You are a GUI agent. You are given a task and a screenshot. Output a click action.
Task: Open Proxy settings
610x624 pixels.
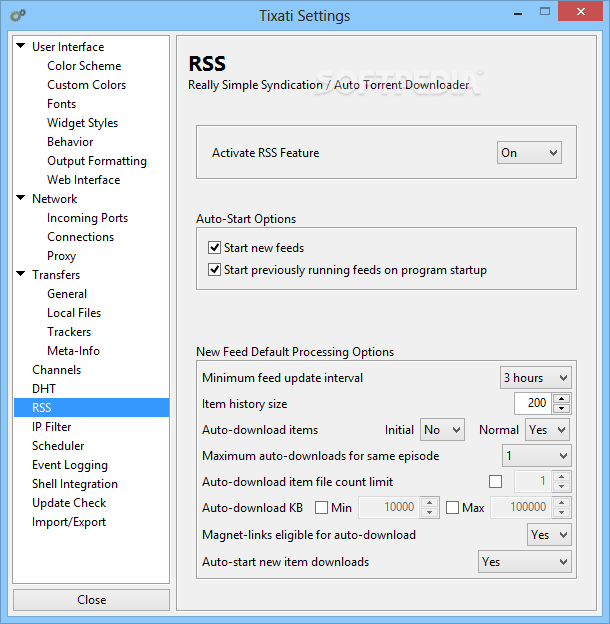[61, 256]
